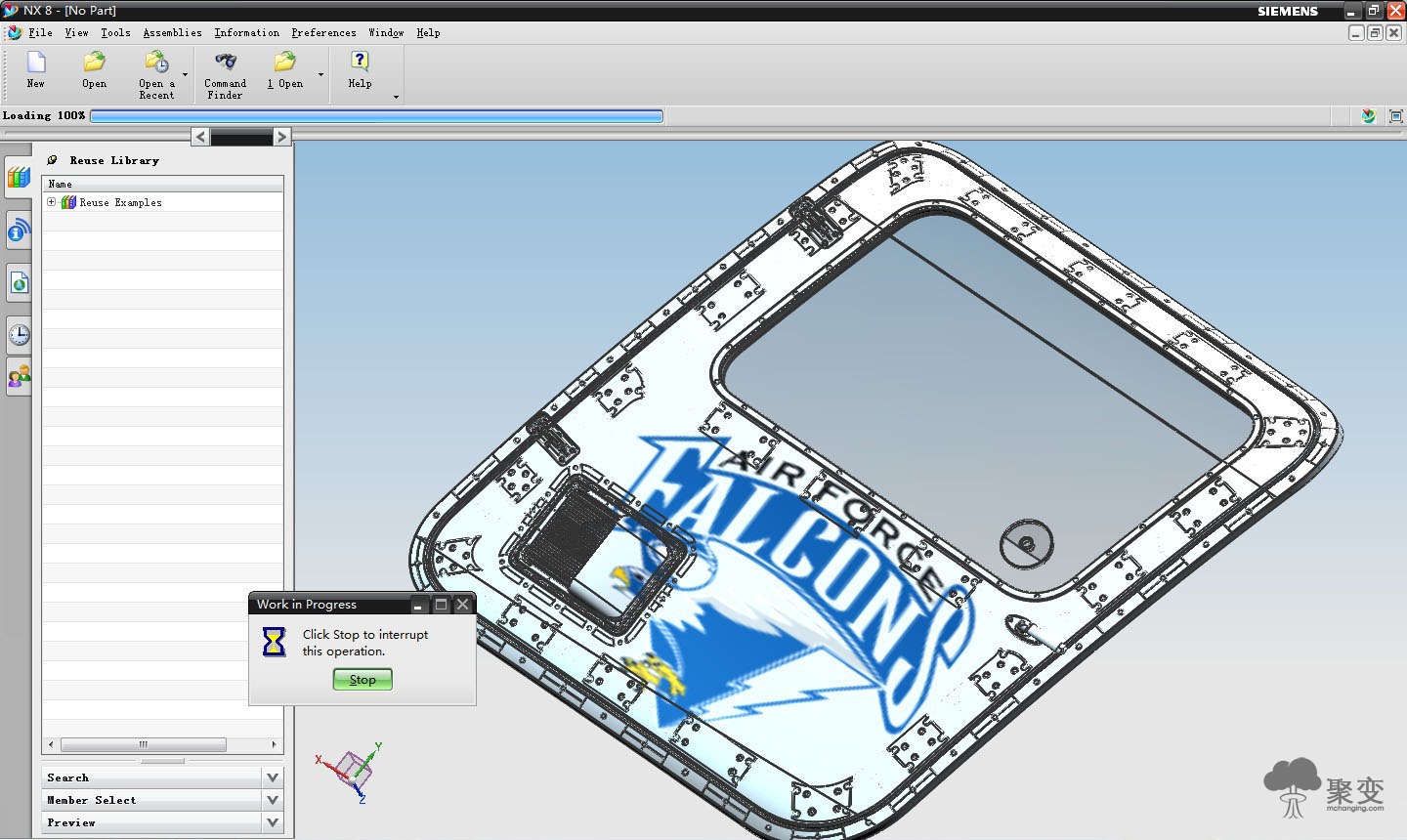Expand the Member Select section chevron
Screen dimensions: 1407x840
tap(273, 800)
